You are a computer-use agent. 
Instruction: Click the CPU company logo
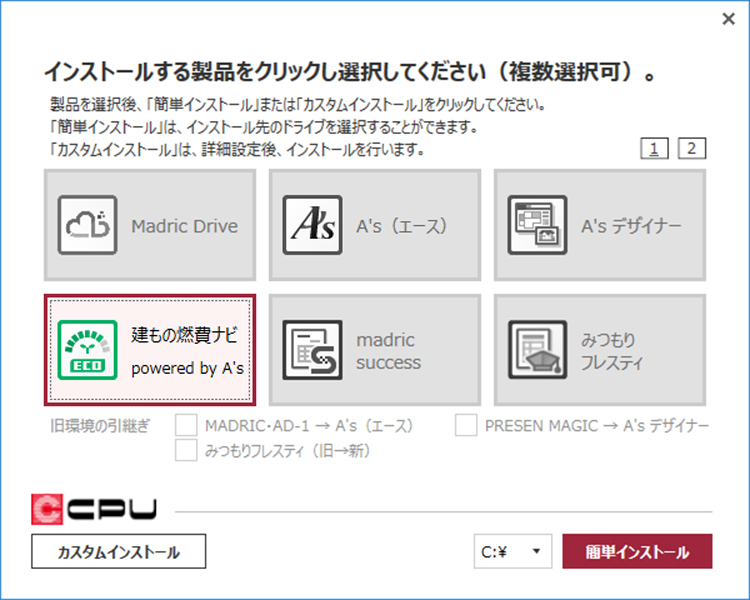click(x=94, y=509)
